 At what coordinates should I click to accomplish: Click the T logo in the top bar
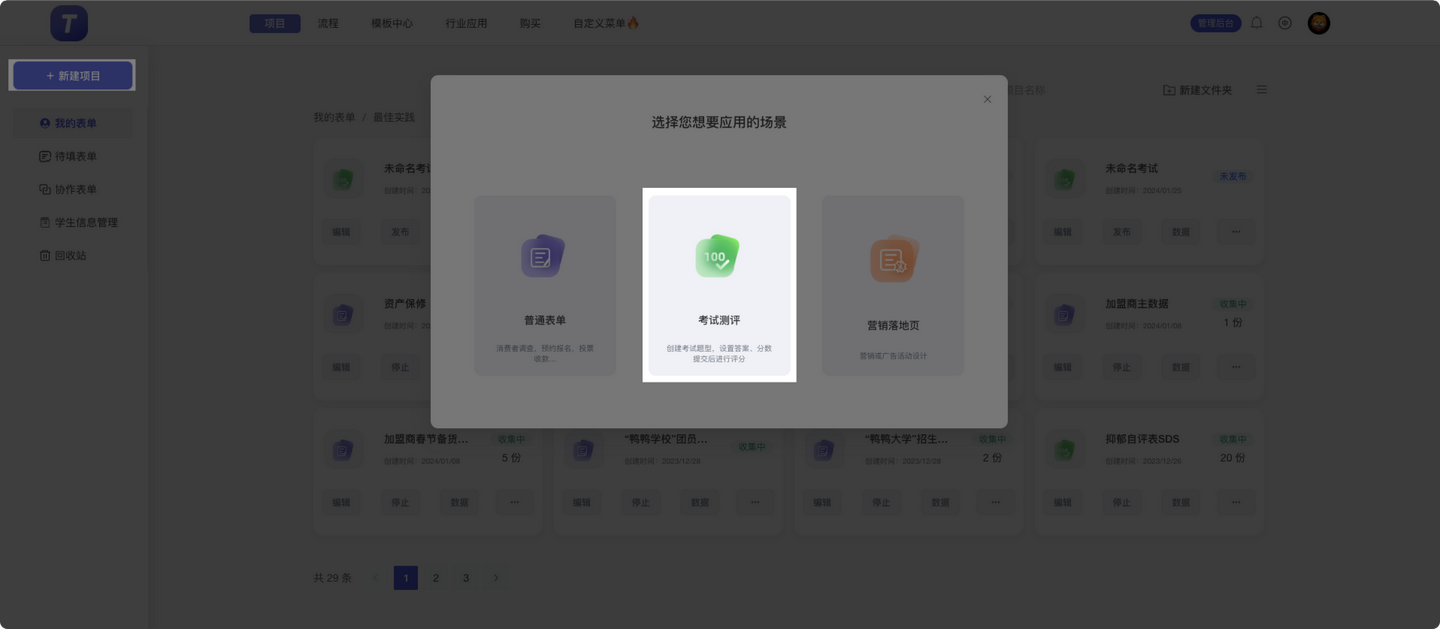point(69,23)
